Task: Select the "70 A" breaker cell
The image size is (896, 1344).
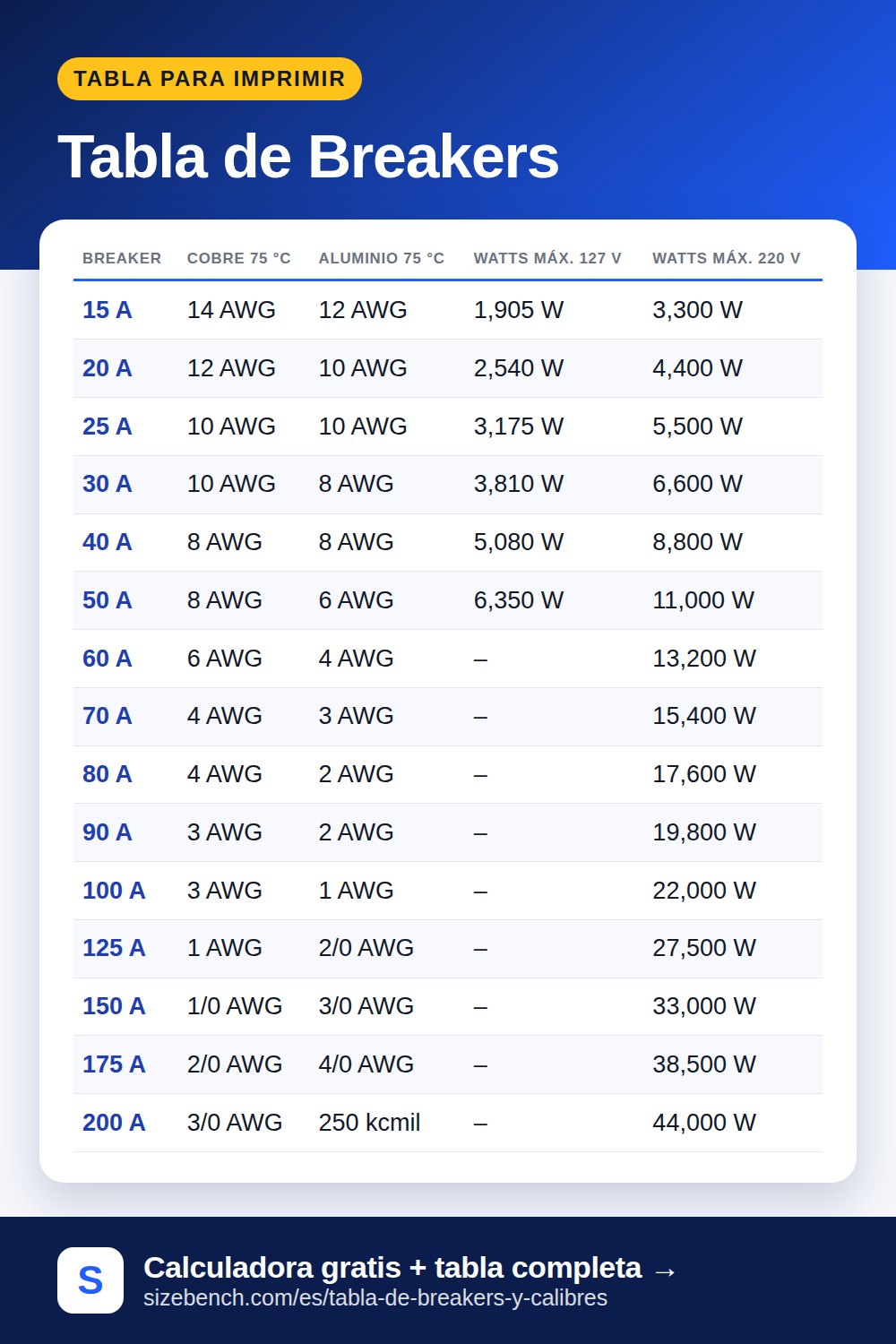Action: (108, 716)
